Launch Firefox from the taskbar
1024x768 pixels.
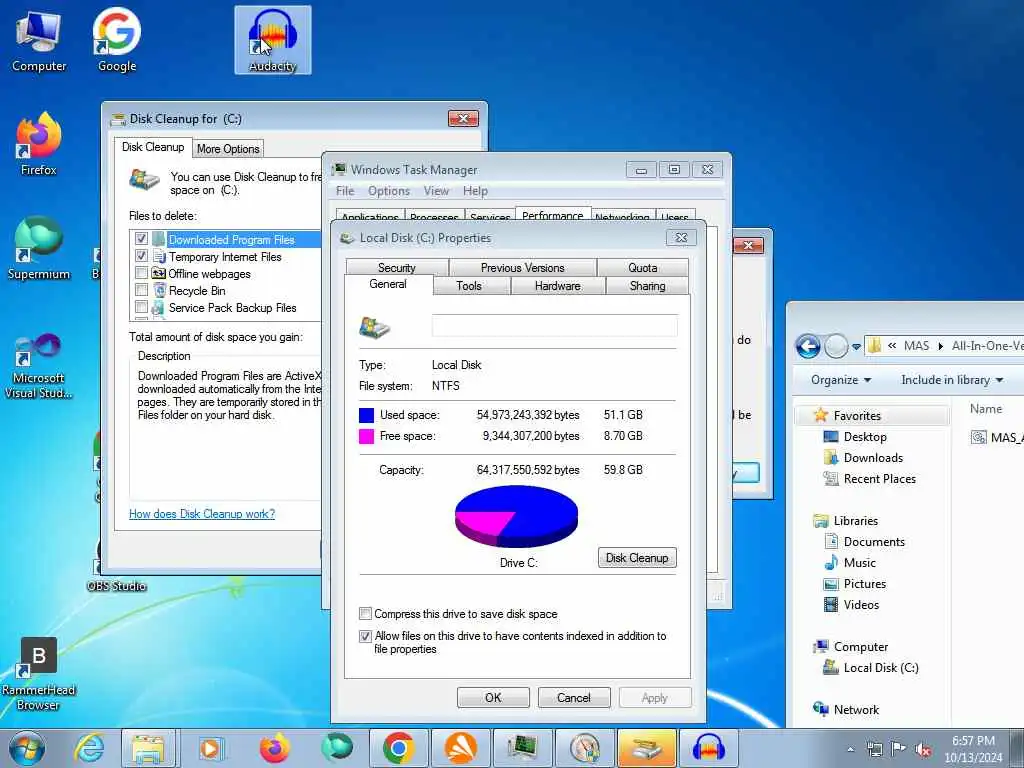pyautogui.click(x=274, y=748)
